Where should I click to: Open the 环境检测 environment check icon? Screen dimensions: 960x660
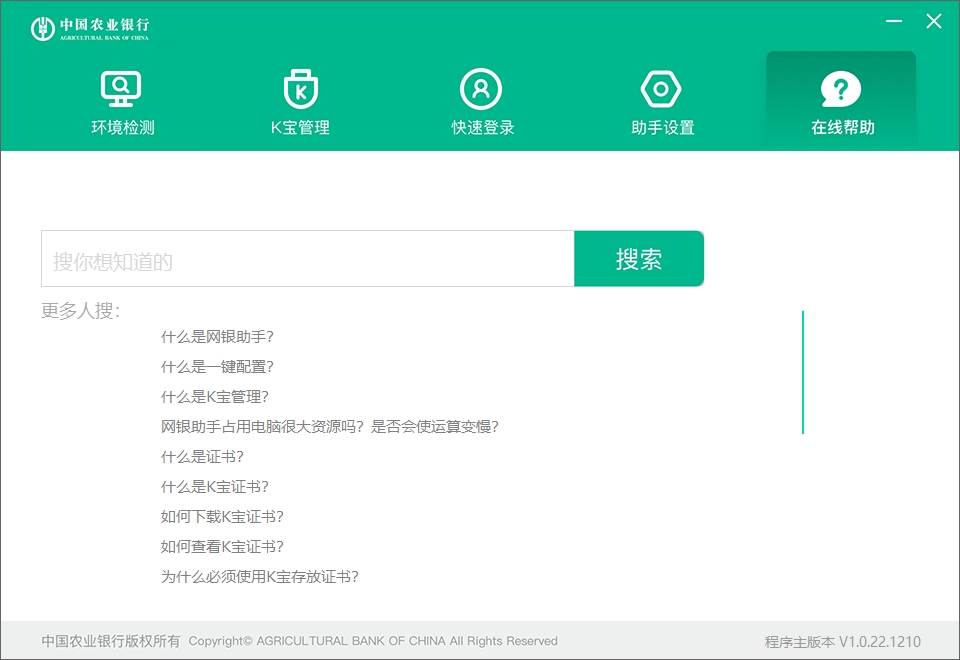coord(121,89)
